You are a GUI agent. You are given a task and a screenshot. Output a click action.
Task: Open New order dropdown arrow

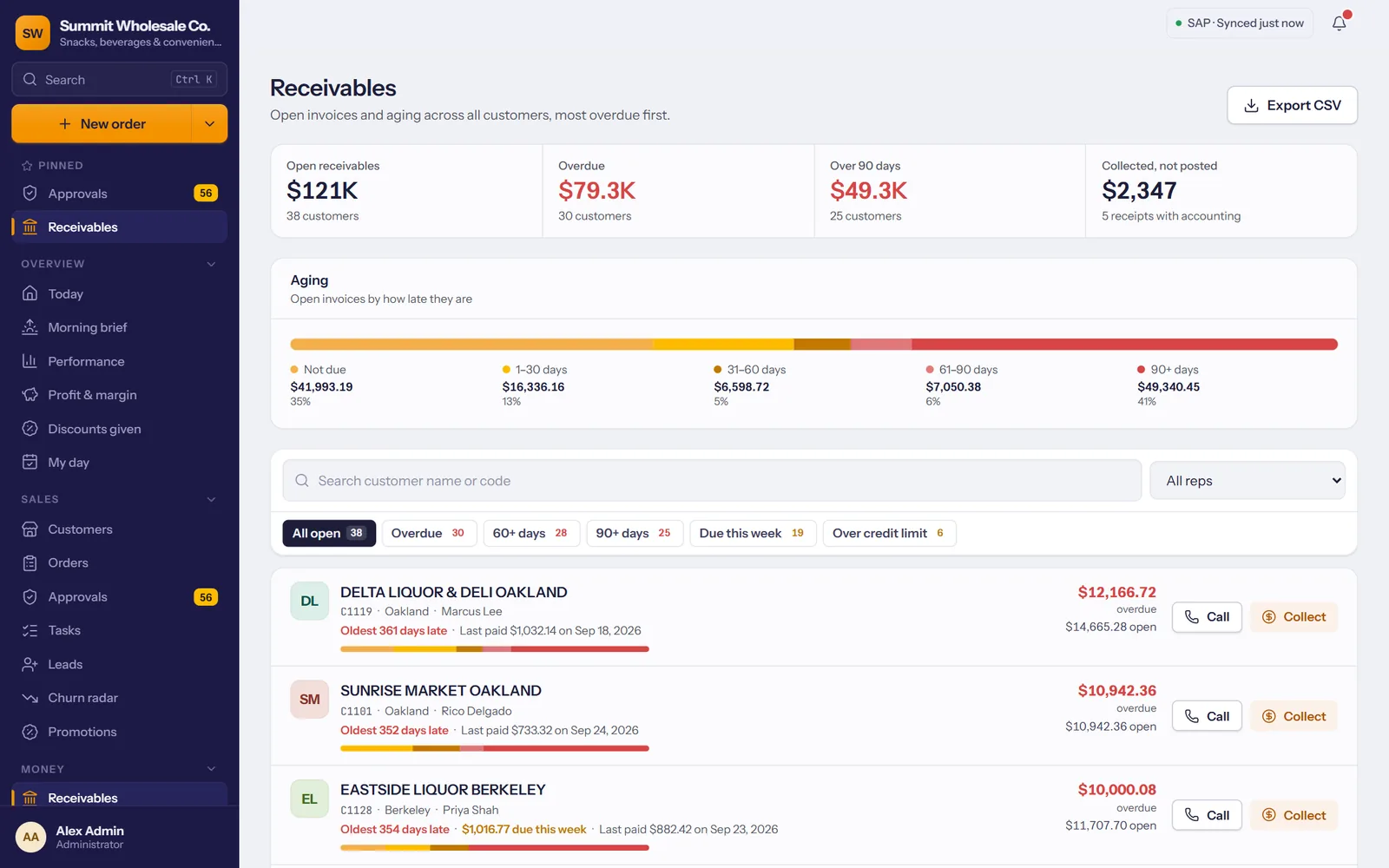[209, 124]
